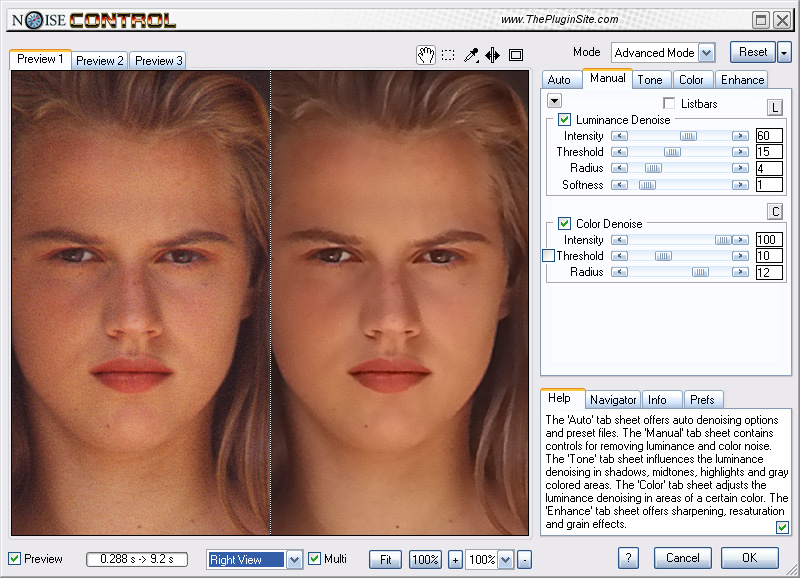Click the Cancel button

click(x=683, y=558)
